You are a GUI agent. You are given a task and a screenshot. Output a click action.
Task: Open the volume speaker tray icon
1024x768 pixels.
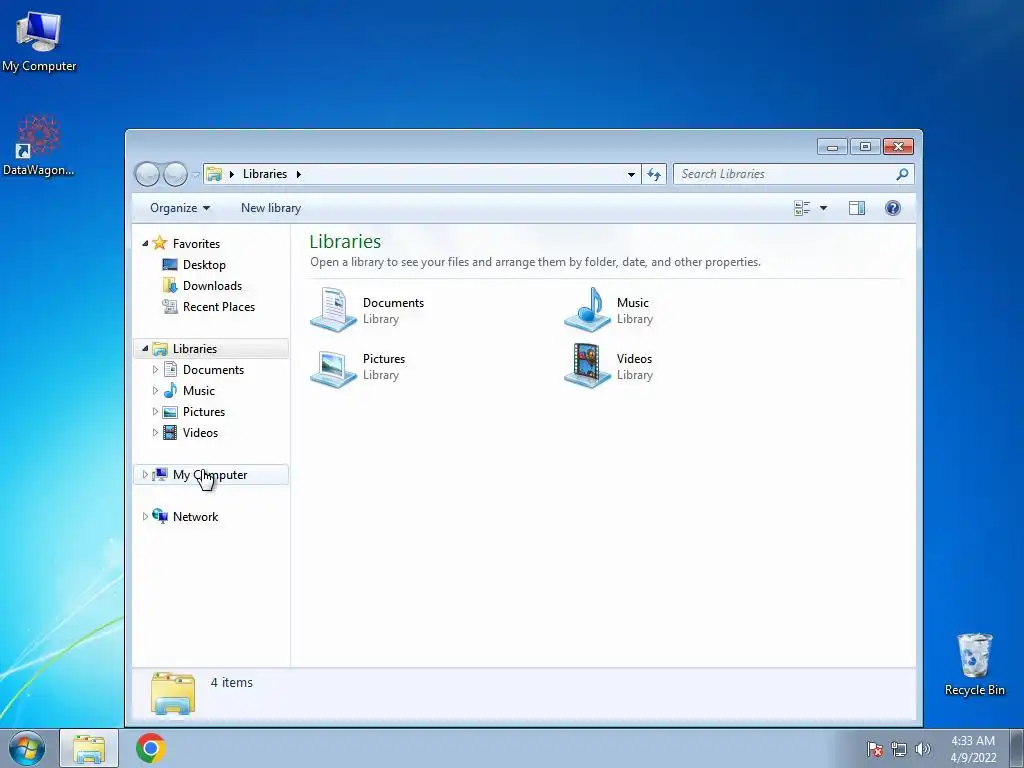pos(922,749)
